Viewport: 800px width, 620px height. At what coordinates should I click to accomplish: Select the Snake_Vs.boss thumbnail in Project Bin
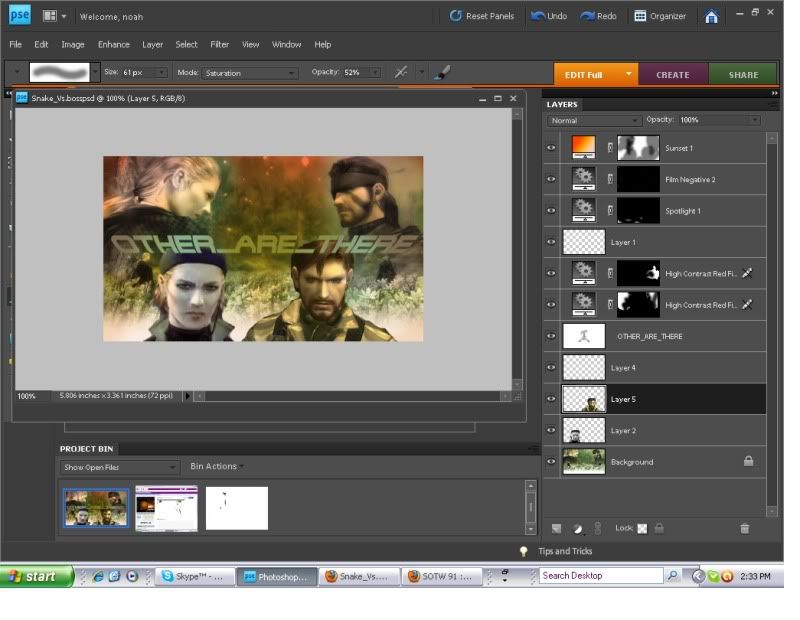pos(96,508)
